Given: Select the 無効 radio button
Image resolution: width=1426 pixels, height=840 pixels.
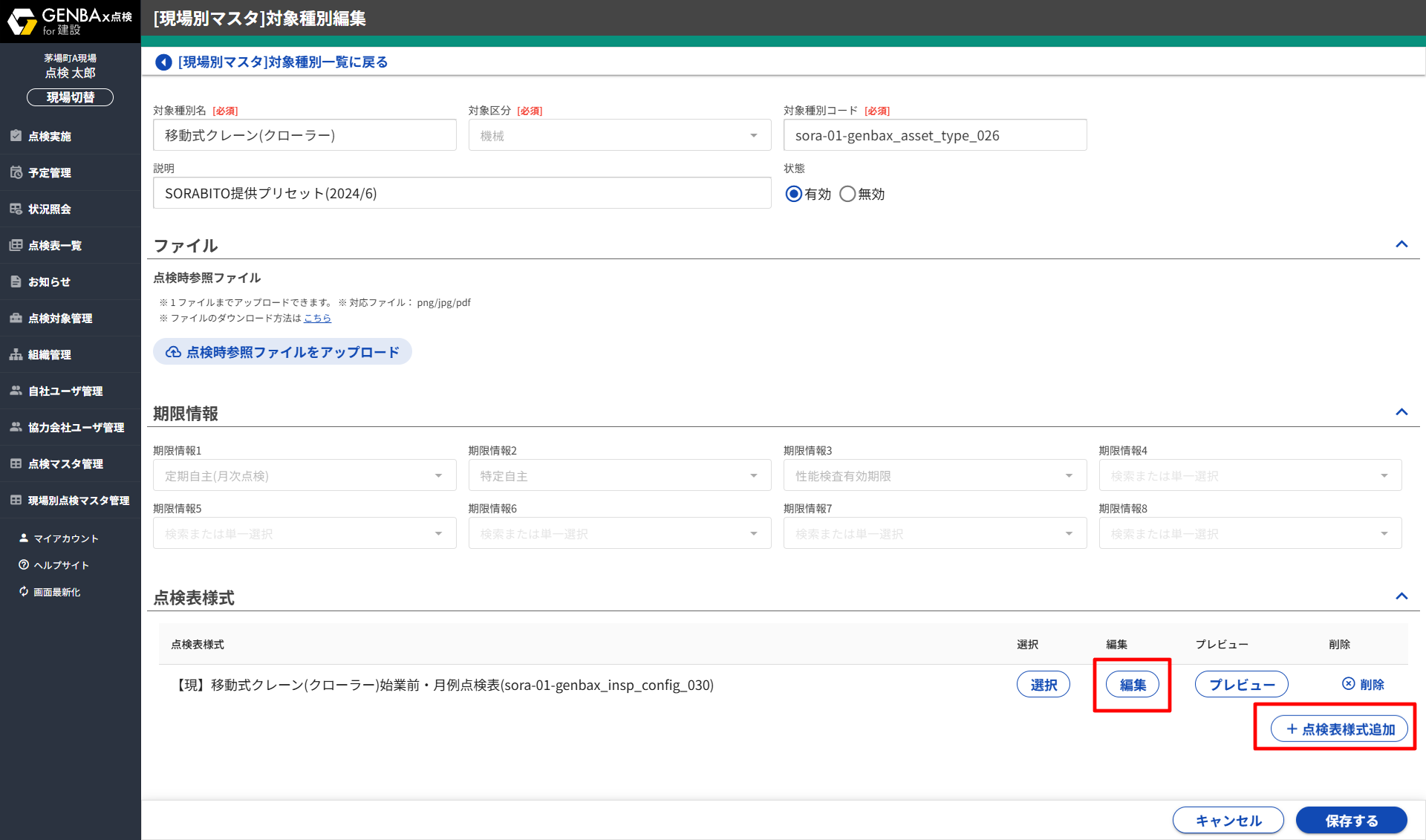Looking at the screenshot, I should click(x=847, y=194).
